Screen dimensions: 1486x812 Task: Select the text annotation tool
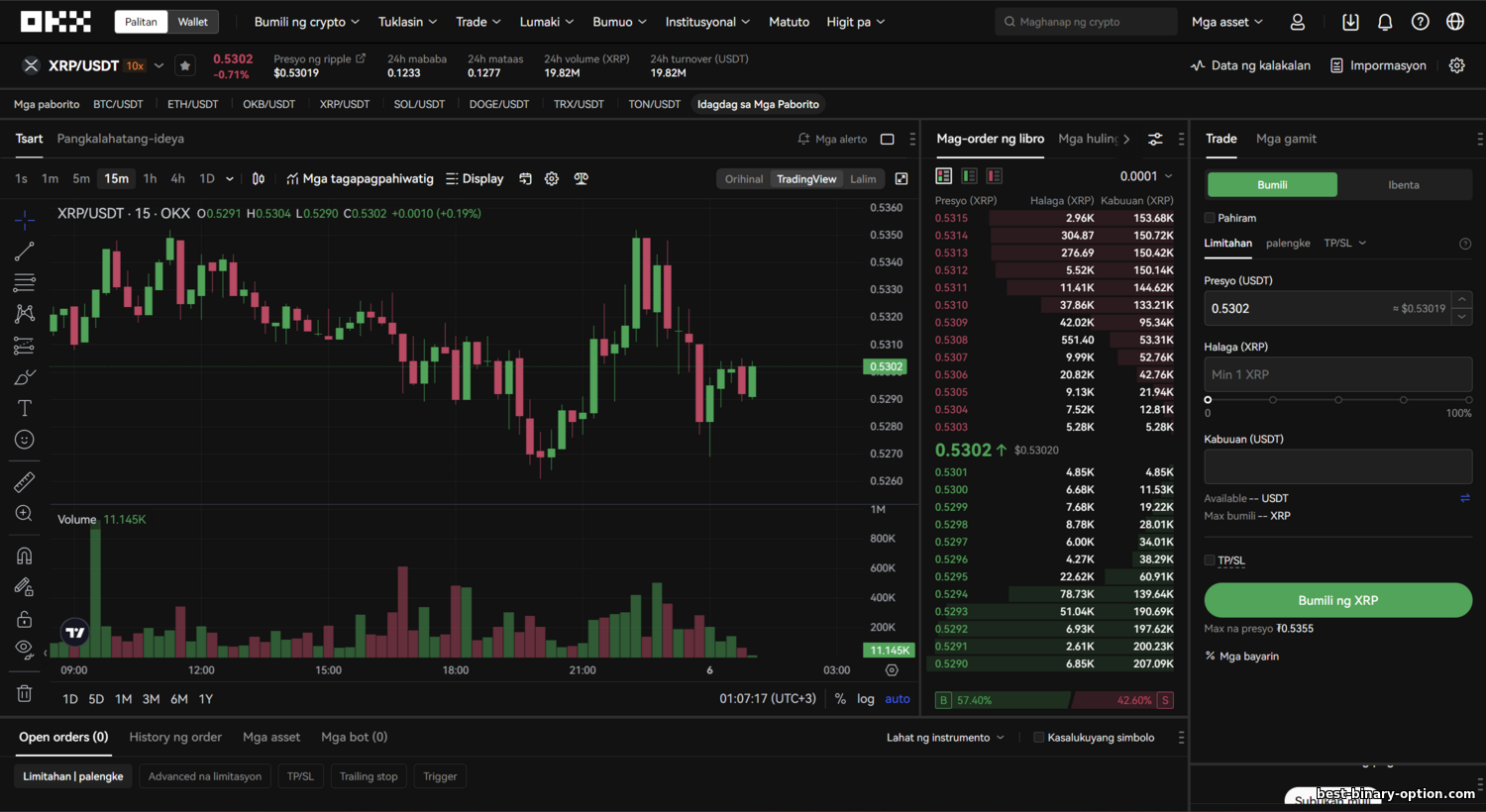pyautogui.click(x=25, y=408)
